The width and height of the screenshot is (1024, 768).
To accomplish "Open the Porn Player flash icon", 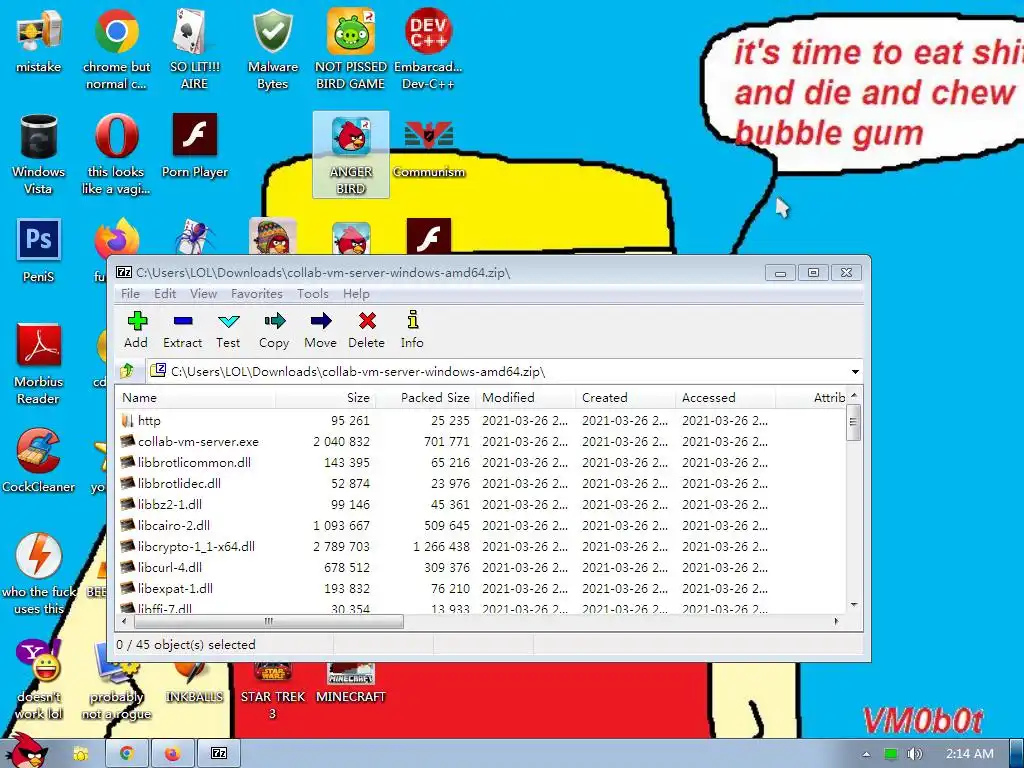I will pos(195,147).
